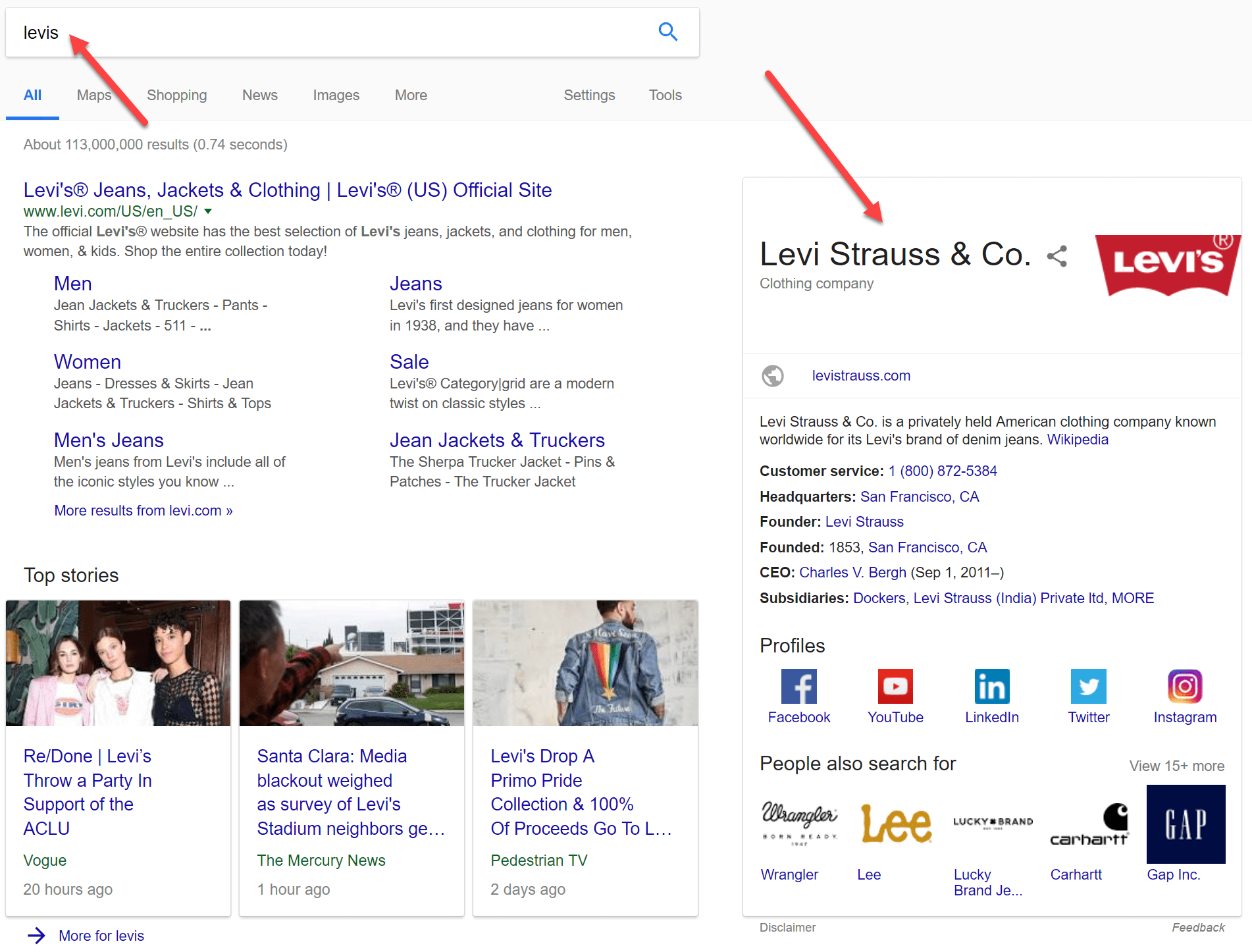
Task: Click the Lucky Brand logo
Action: click(993, 824)
